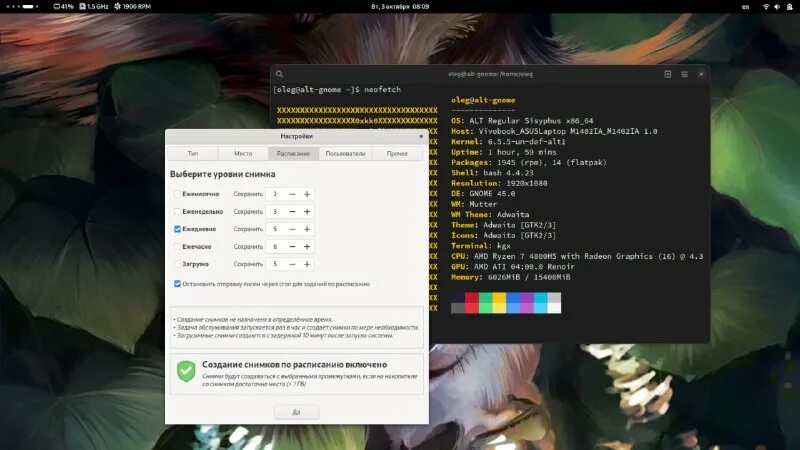Click the 1.5 GHz CPU indicator
800x450 pixels.
[x=94, y=7]
